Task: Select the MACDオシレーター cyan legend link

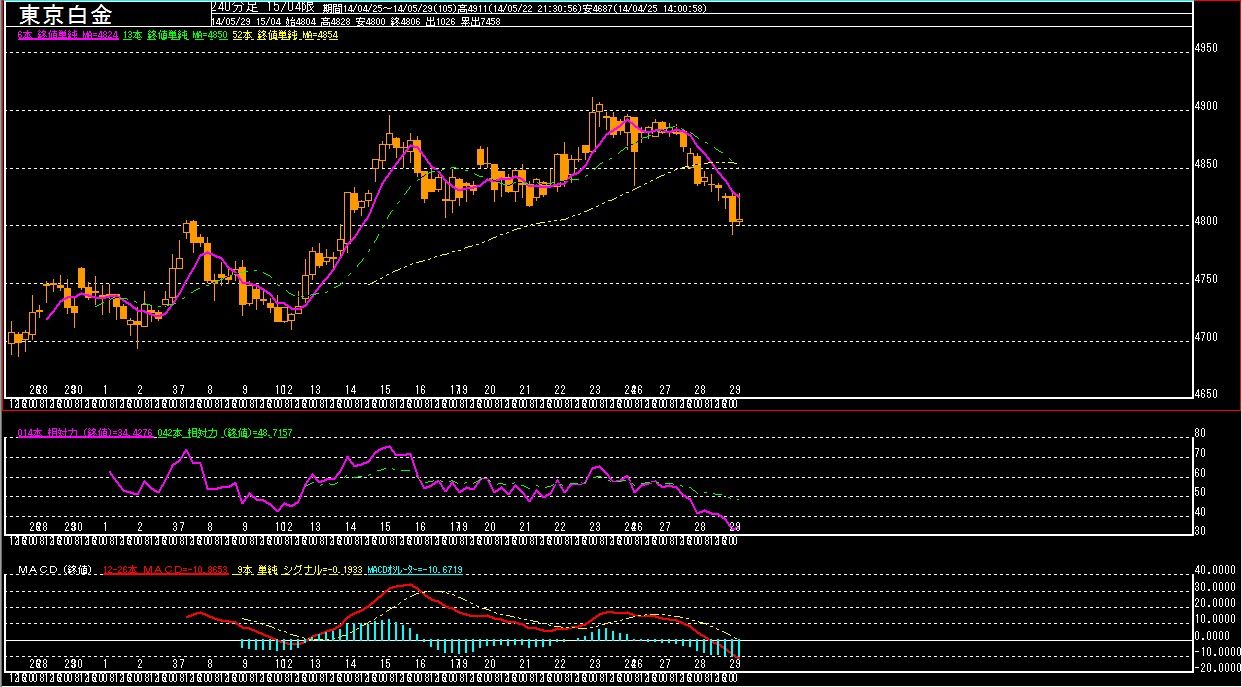Action: click(414, 570)
